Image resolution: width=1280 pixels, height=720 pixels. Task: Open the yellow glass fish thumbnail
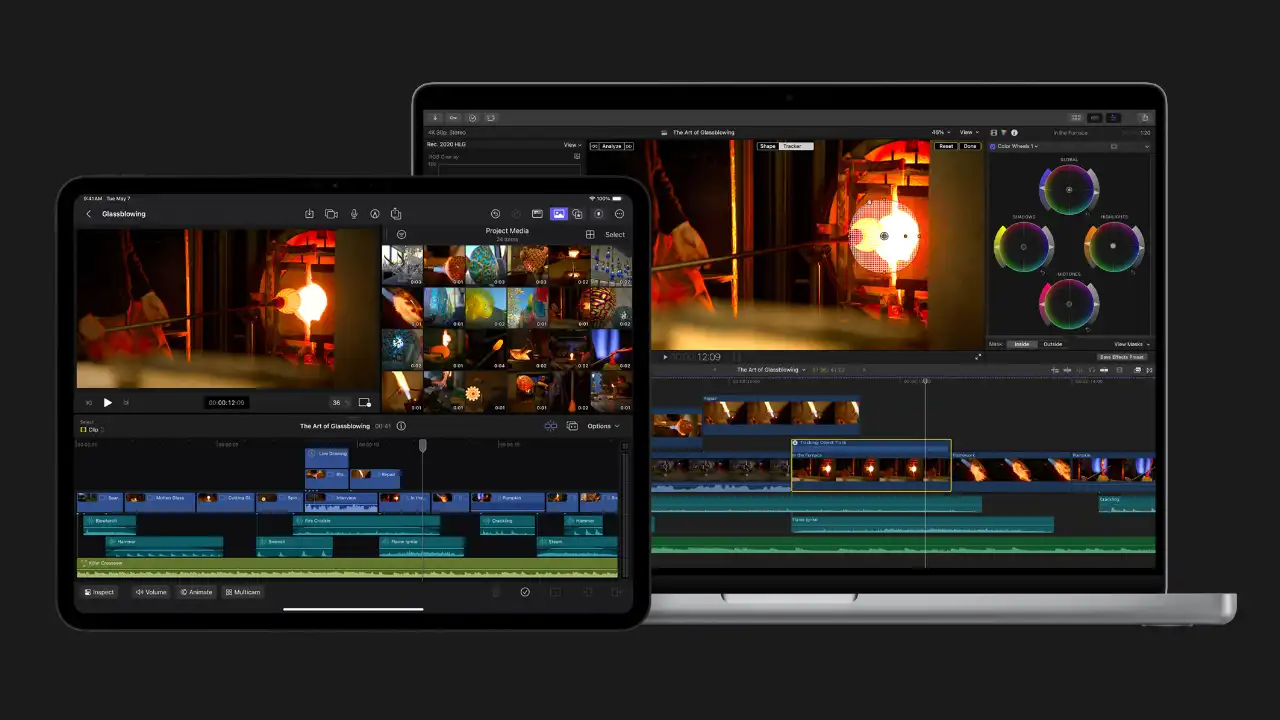tap(486, 308)
